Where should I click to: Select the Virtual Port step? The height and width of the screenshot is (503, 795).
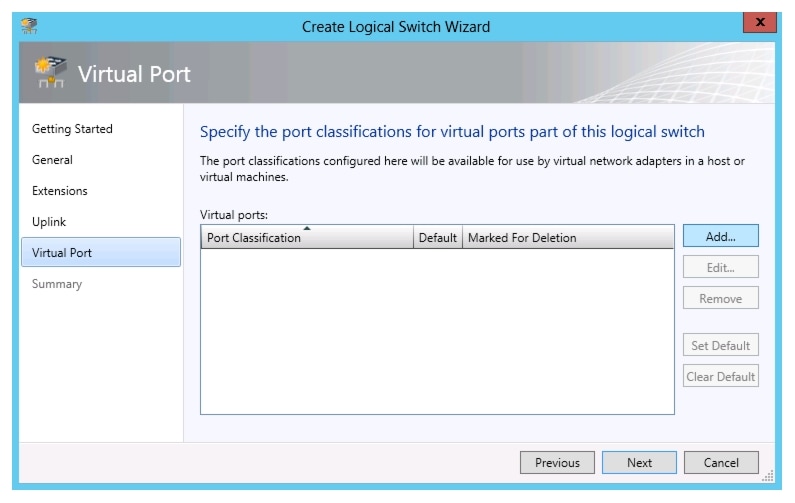pos(101,252)
